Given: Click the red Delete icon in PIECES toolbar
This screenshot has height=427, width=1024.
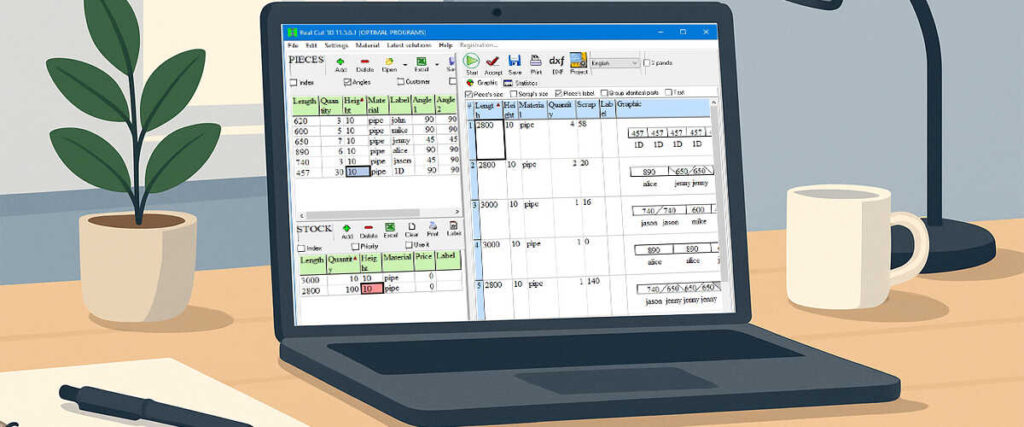Looking at the screenshot, I should tap(365, 61).
